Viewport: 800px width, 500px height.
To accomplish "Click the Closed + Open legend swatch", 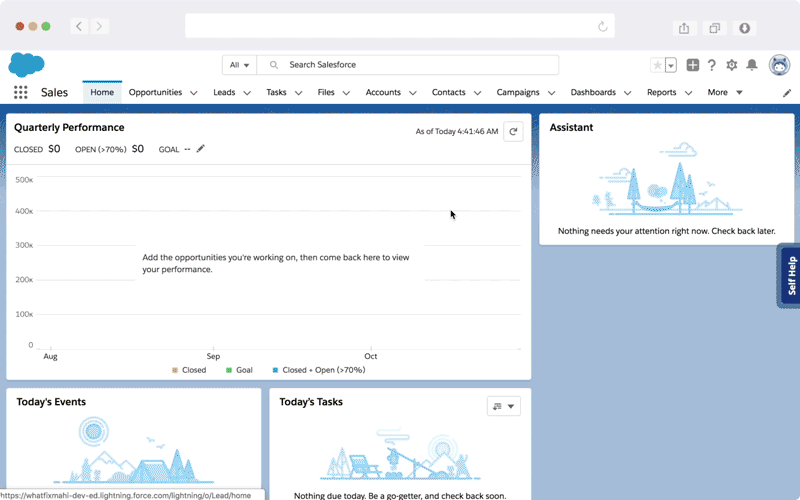I will (x=276, y=370).
